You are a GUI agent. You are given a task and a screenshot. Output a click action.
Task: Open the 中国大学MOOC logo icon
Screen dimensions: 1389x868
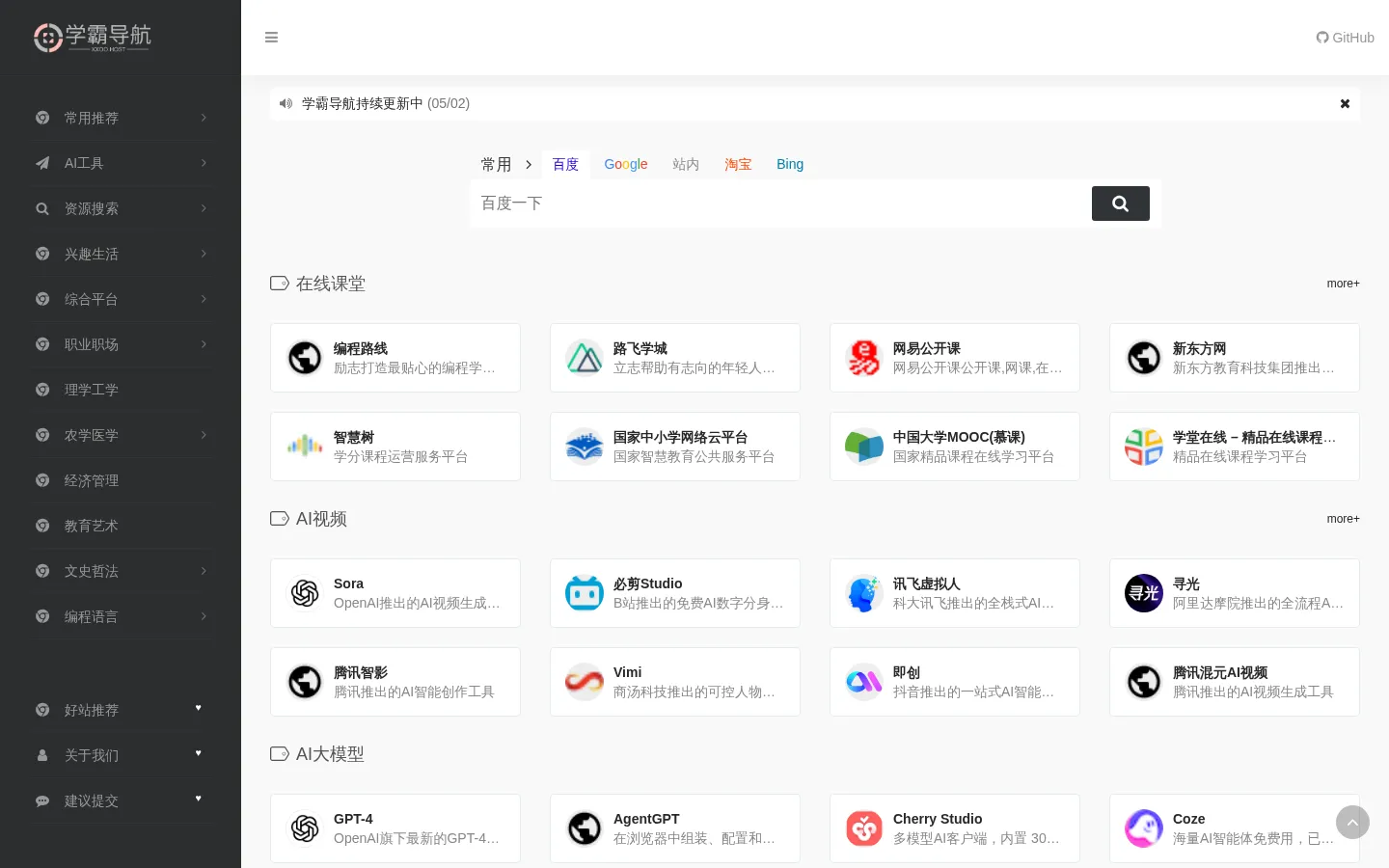[x=864, y=447]
